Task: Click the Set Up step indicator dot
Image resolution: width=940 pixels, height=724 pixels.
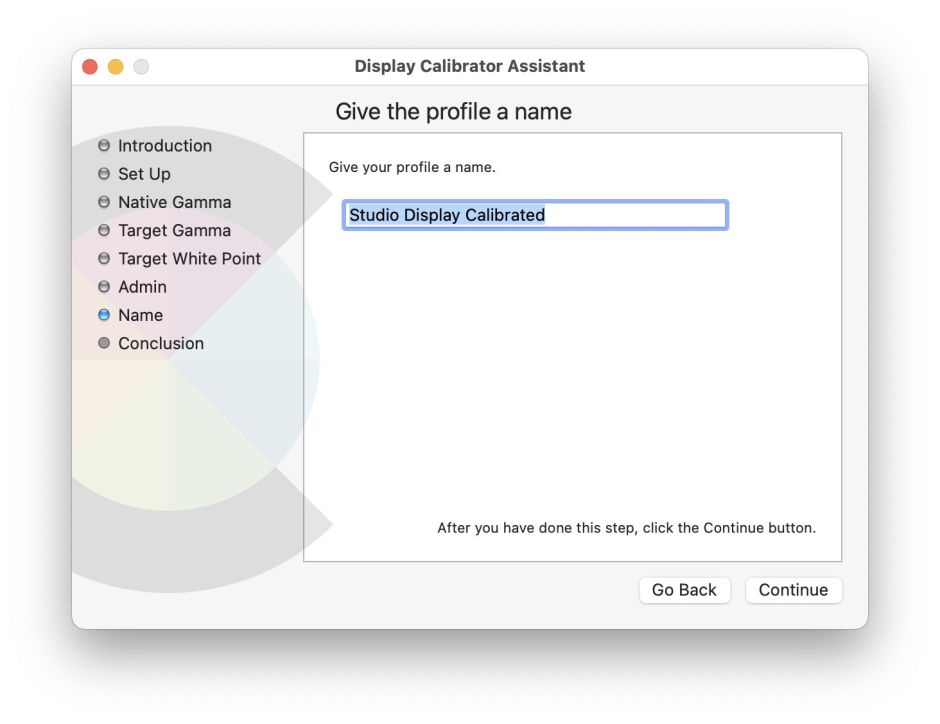Action: pos(105,174)
